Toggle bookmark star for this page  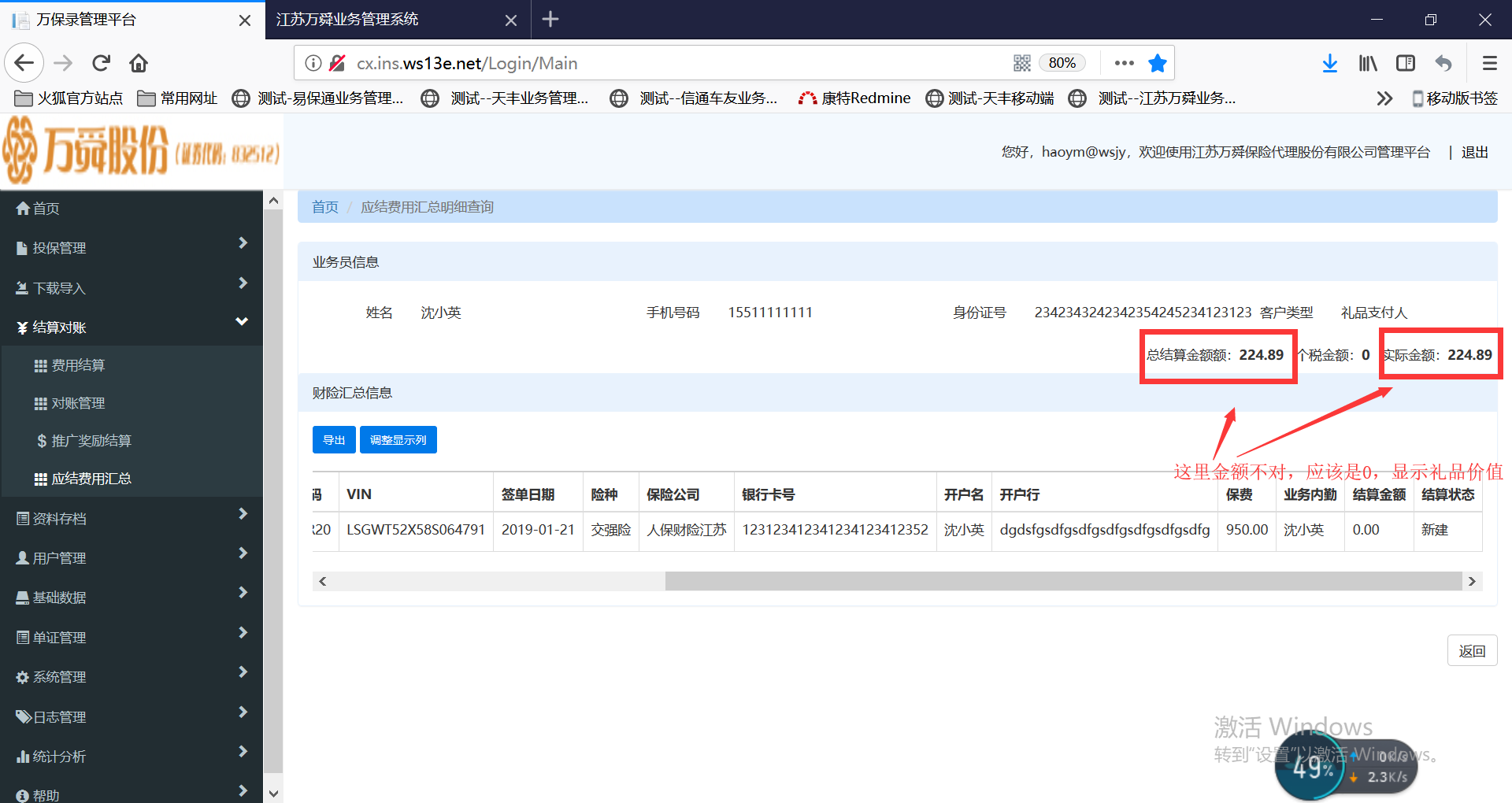tap(1158, 63)
